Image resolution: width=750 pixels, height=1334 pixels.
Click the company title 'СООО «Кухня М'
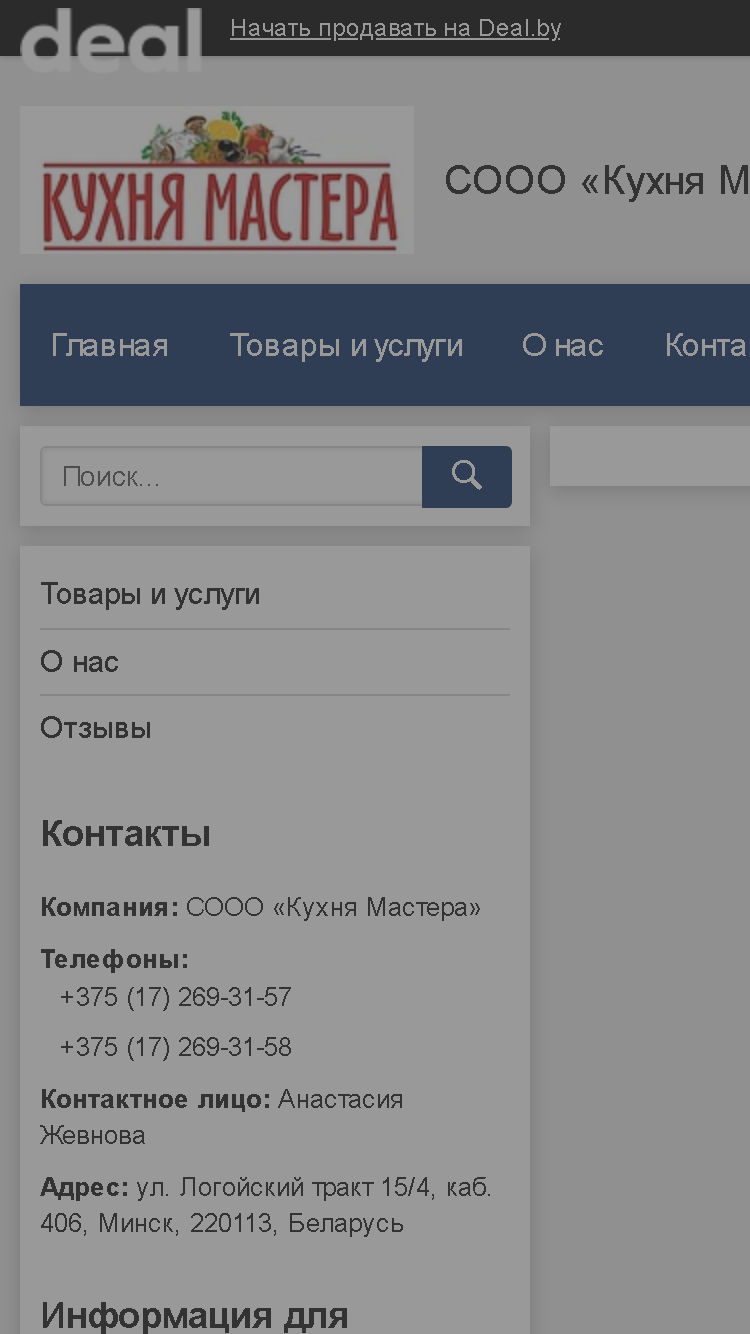[x=597, y=181]
